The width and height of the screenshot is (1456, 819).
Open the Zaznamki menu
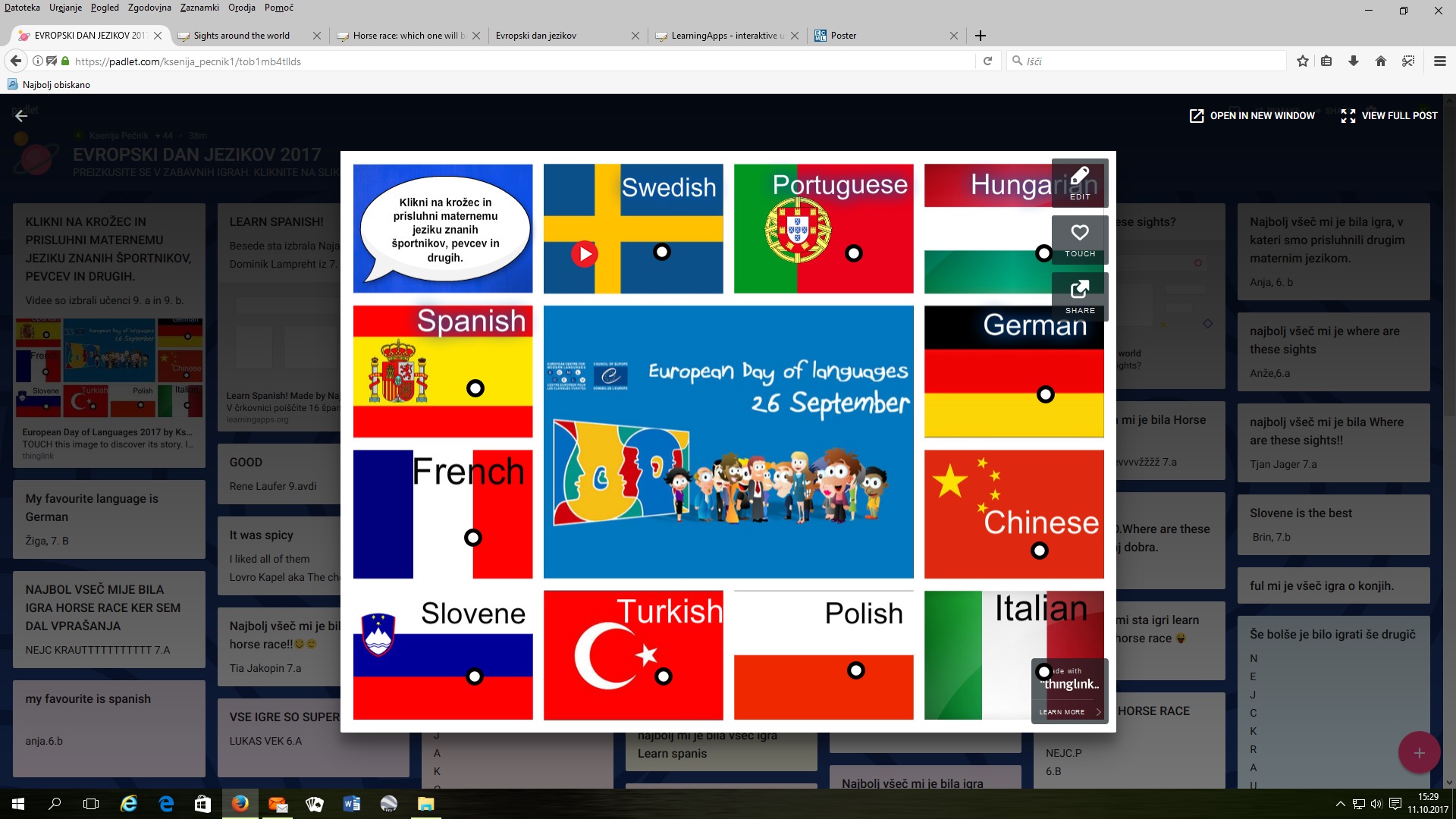[x=199, y=8]
